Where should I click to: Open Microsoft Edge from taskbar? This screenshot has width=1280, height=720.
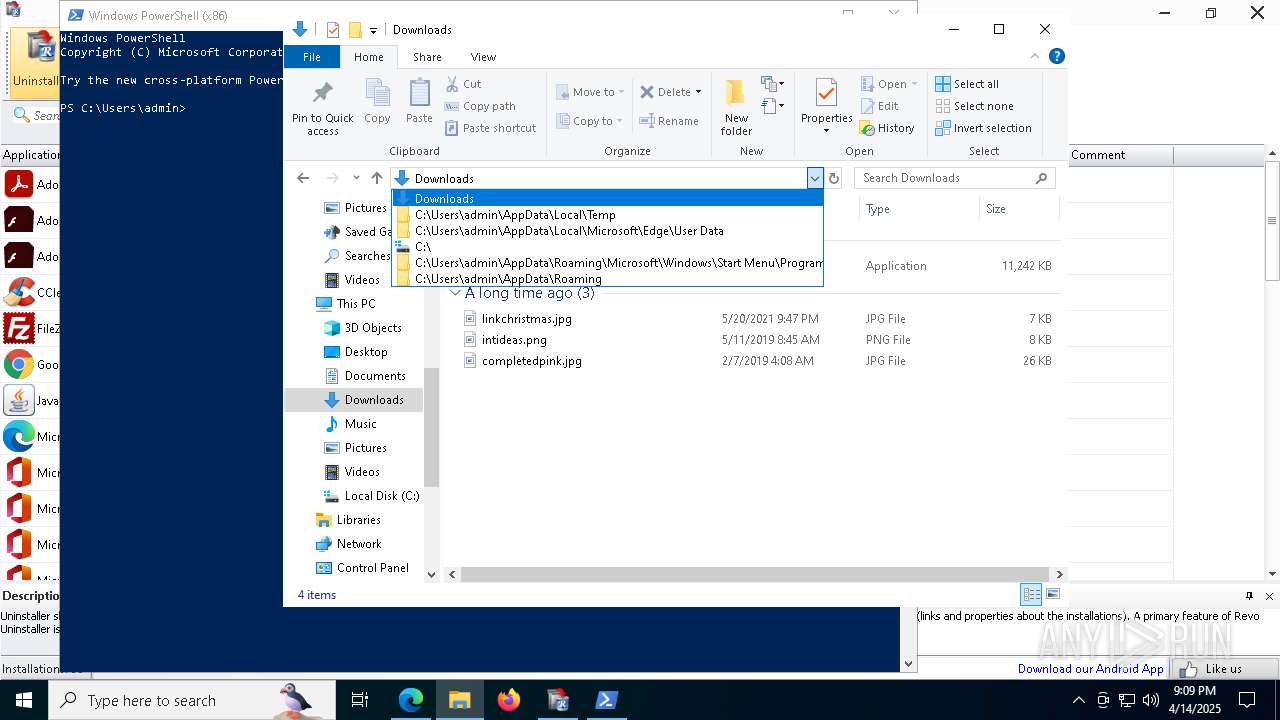(411, 700)
